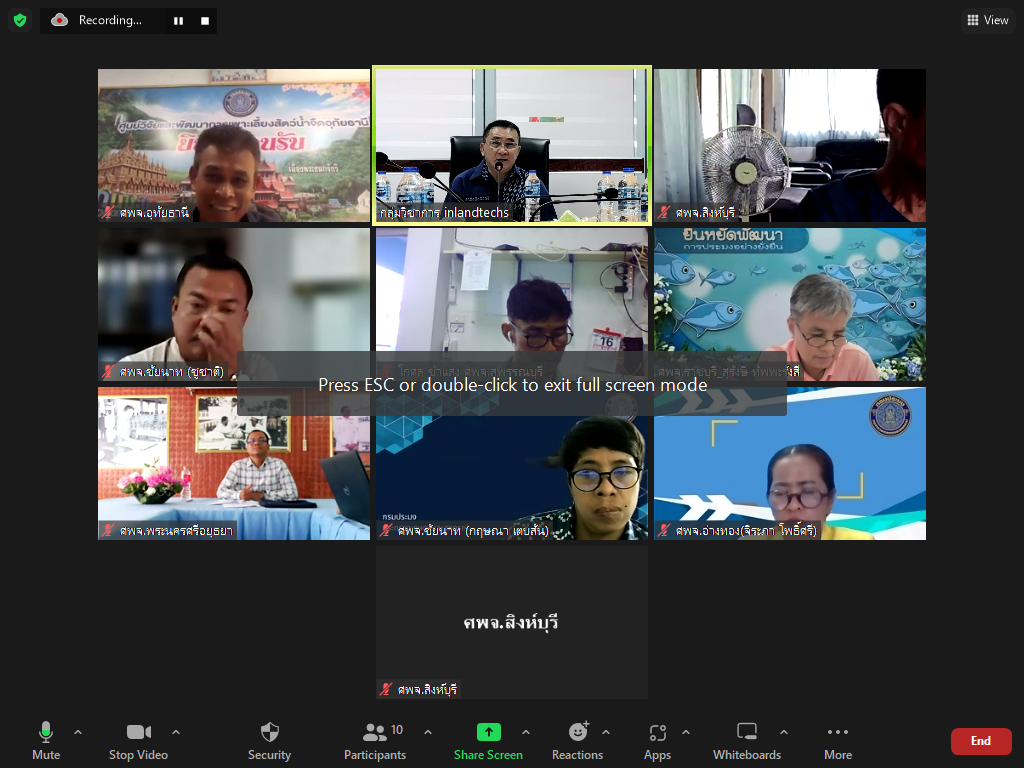Expand audio options chevron beside Mute
Image resolution: width=1024 pixels, height=768 pixels.
pos(78,732)
